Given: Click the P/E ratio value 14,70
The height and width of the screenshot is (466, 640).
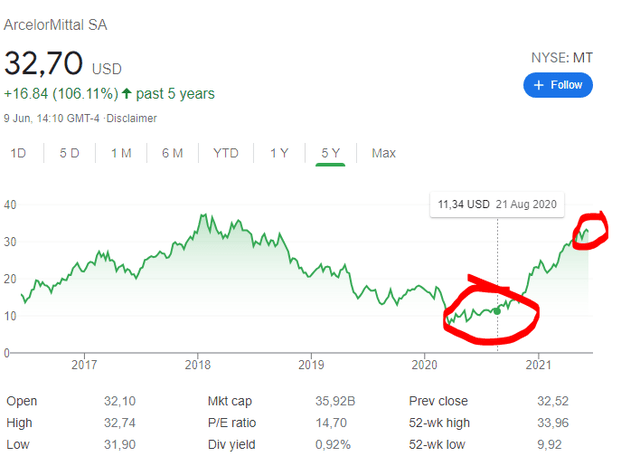Looking at the screenshot, I should tap(331, 422).
